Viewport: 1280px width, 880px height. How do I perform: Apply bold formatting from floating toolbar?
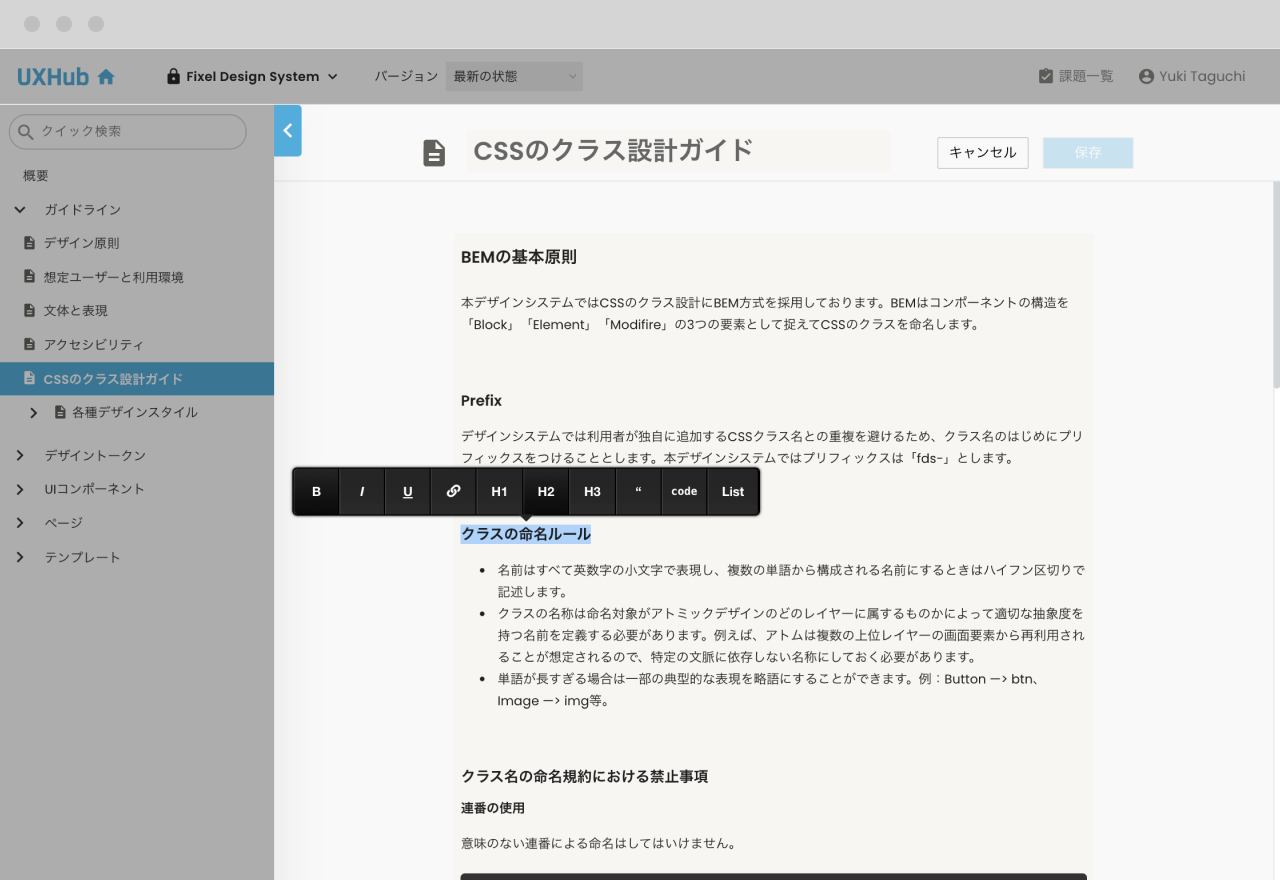[316, 491]
